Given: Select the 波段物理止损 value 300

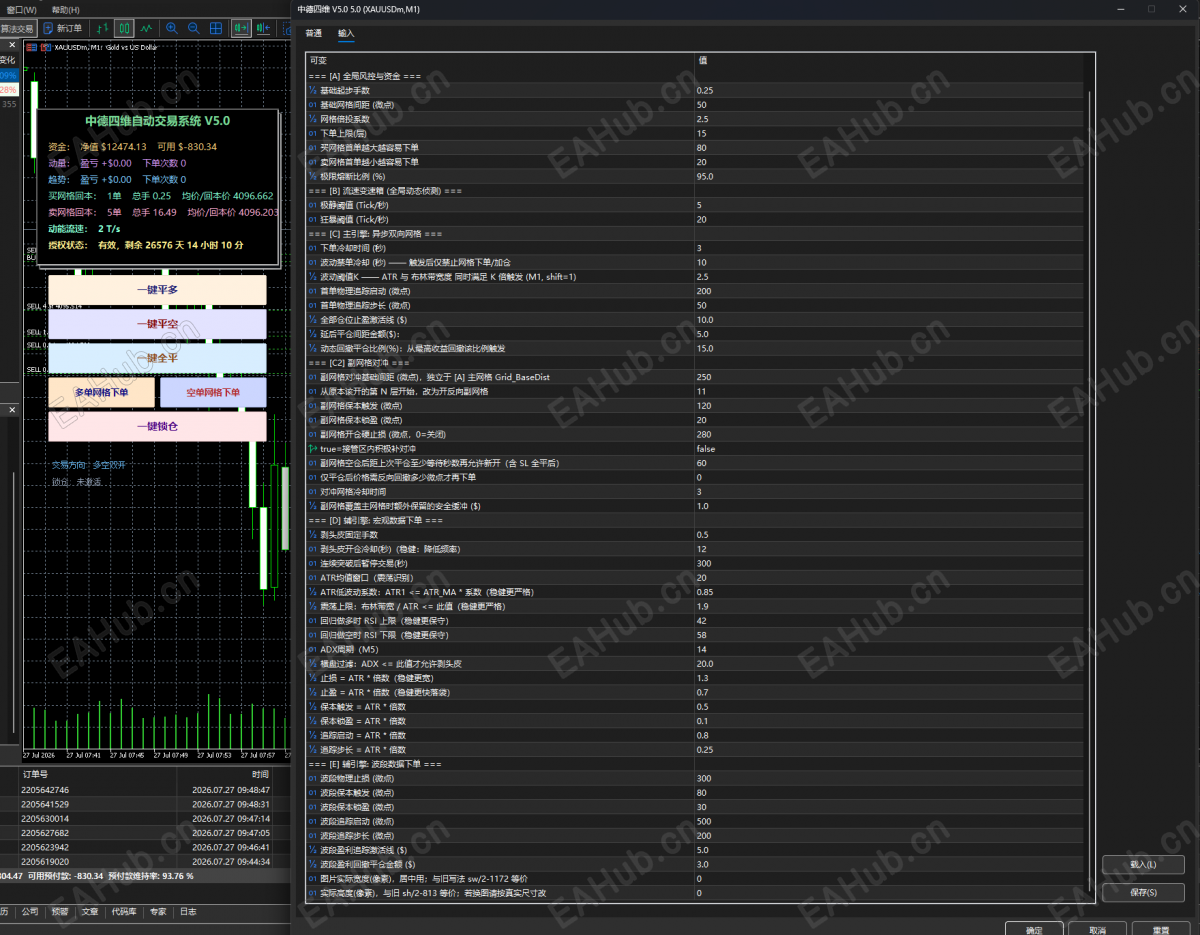Looking at the screenshot, I should click(888, 778).
